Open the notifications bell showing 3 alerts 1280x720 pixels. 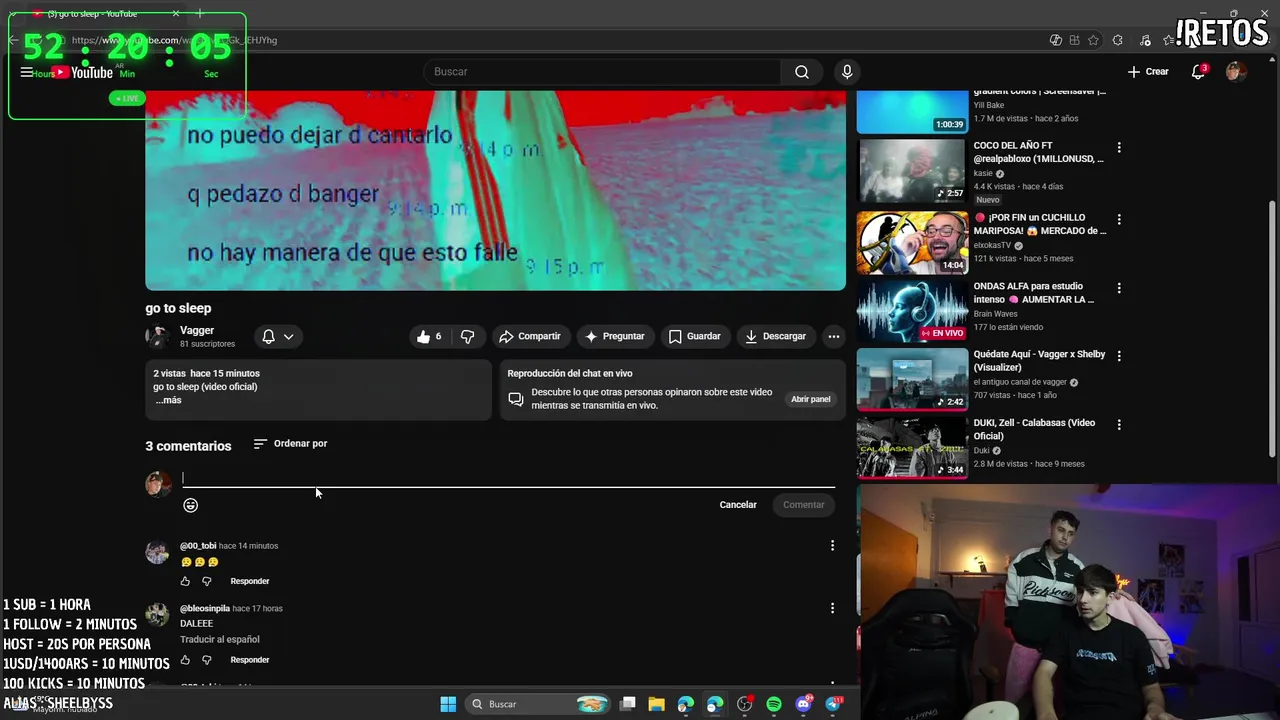[x=1198, y=72]
